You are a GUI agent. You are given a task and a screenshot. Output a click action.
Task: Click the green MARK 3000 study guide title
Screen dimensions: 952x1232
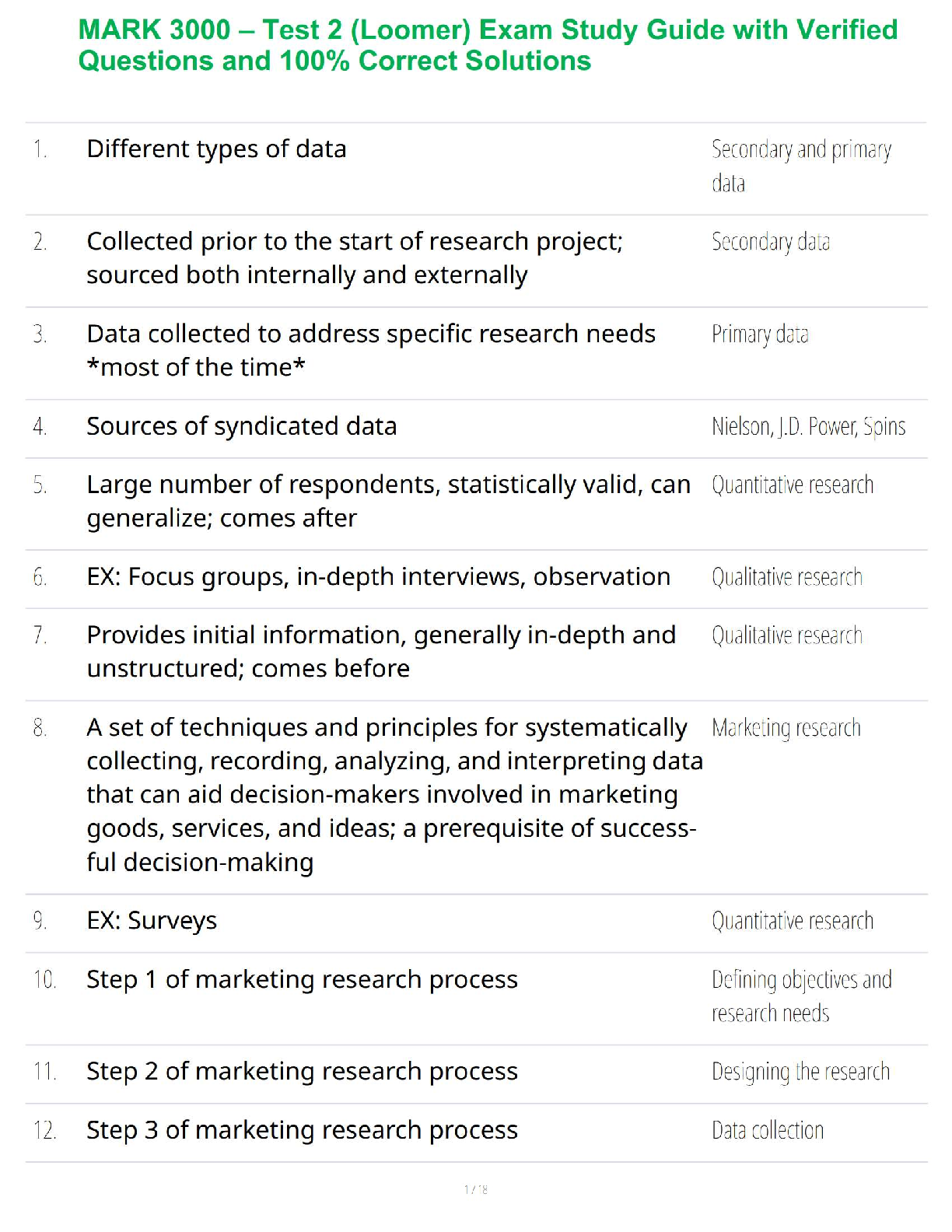pyautogui.click(x=488, y=45)
